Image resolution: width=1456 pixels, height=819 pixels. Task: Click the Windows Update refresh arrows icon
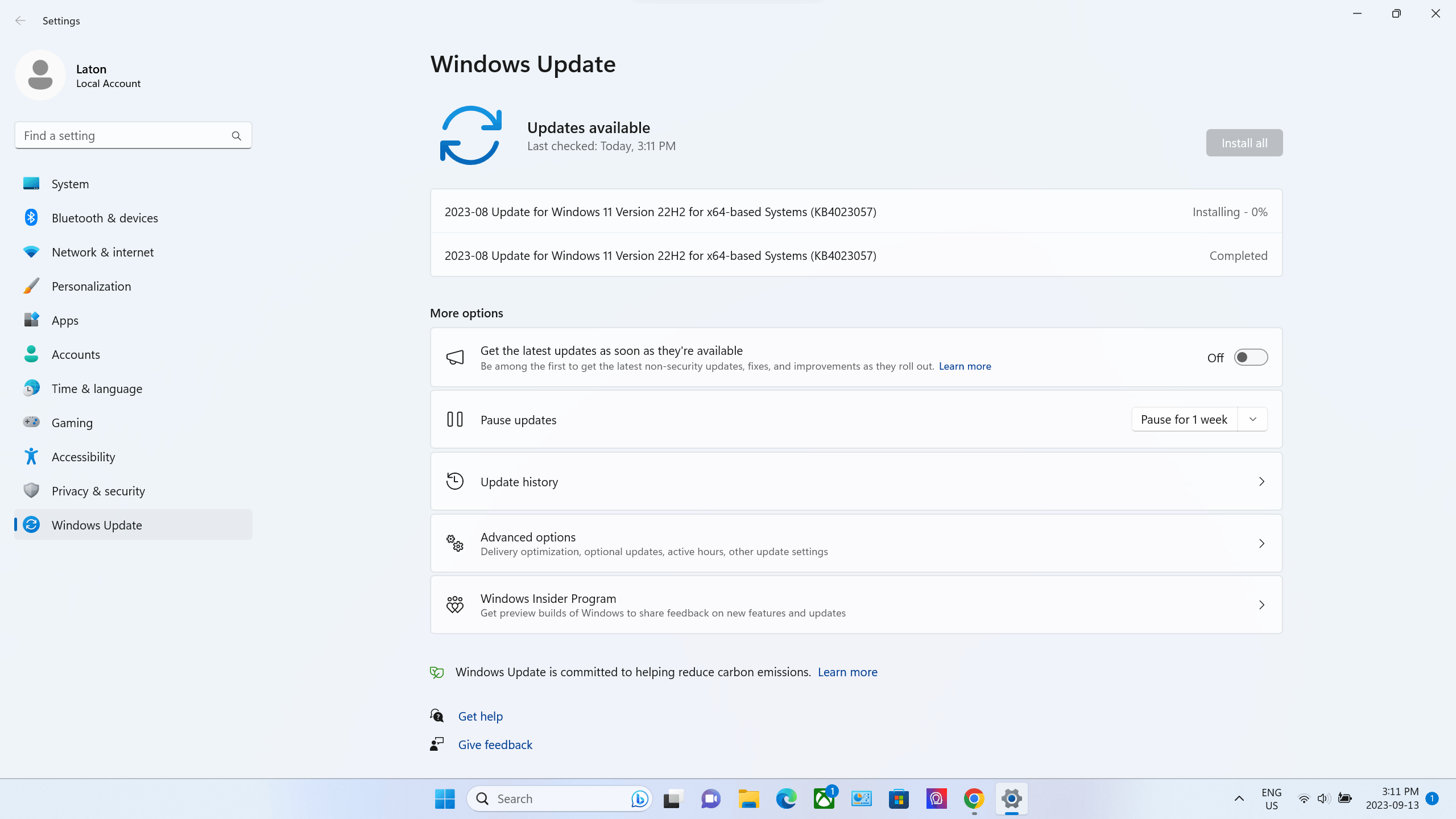[470, 135]
